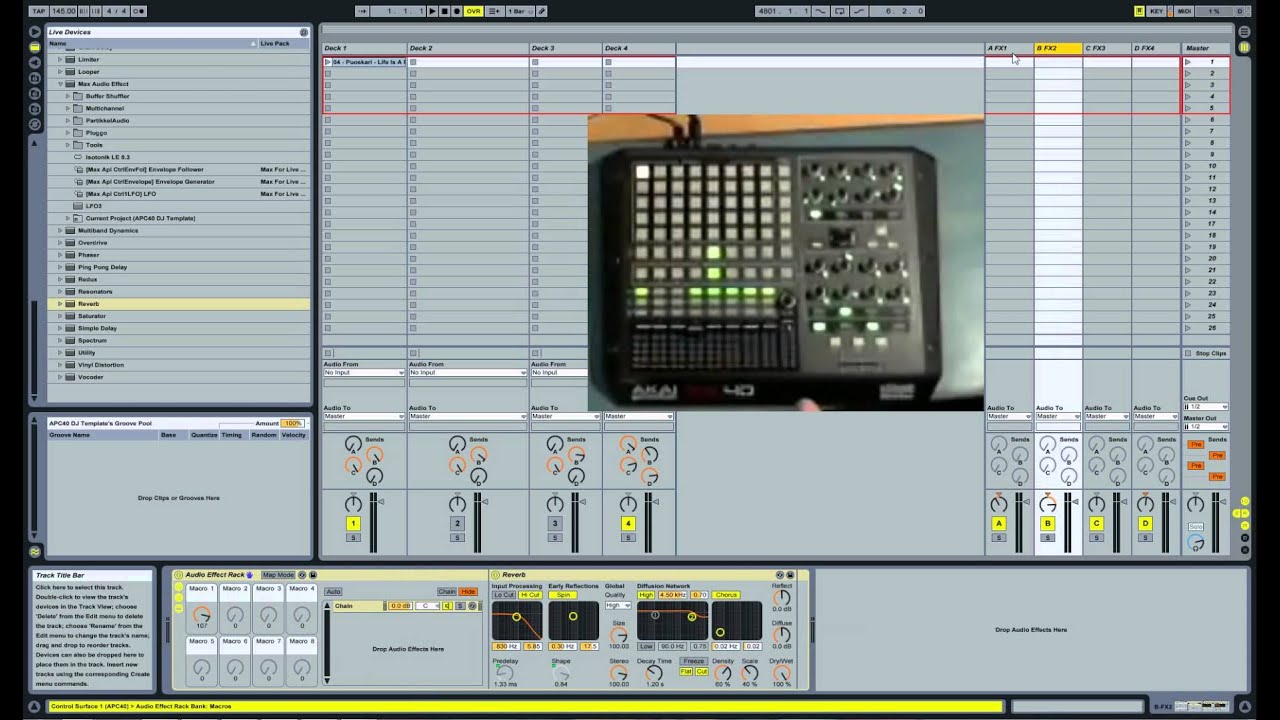Click the Hide button in rack

468,592
